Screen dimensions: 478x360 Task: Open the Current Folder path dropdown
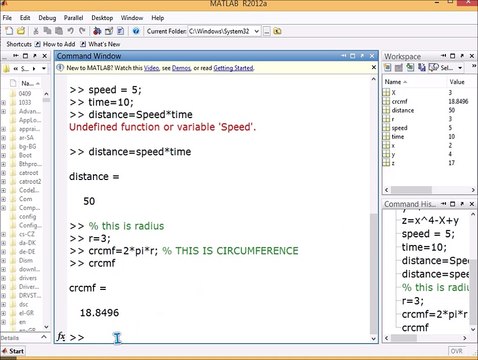257,31
